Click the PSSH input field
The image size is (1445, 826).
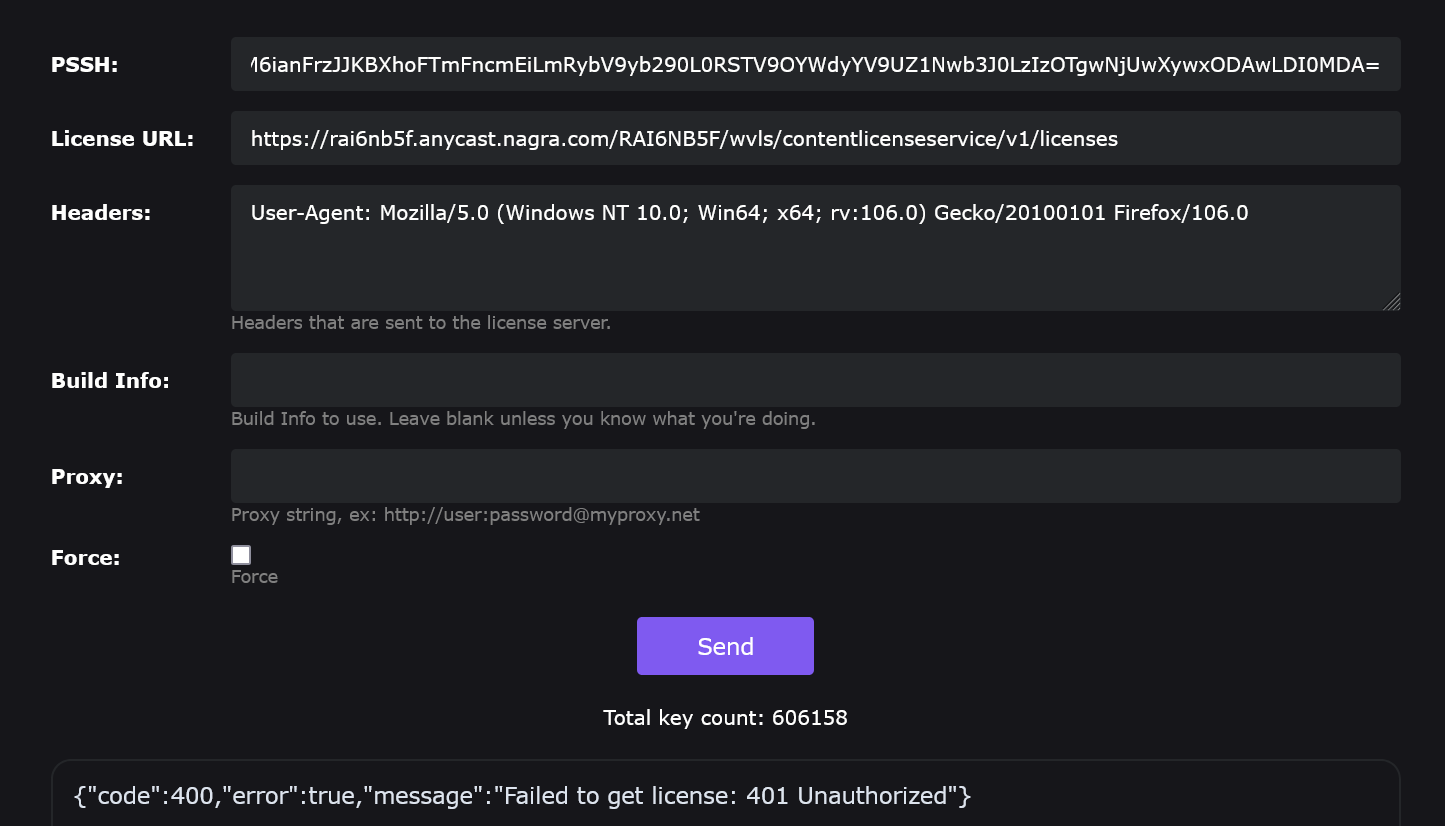(815, 65)
